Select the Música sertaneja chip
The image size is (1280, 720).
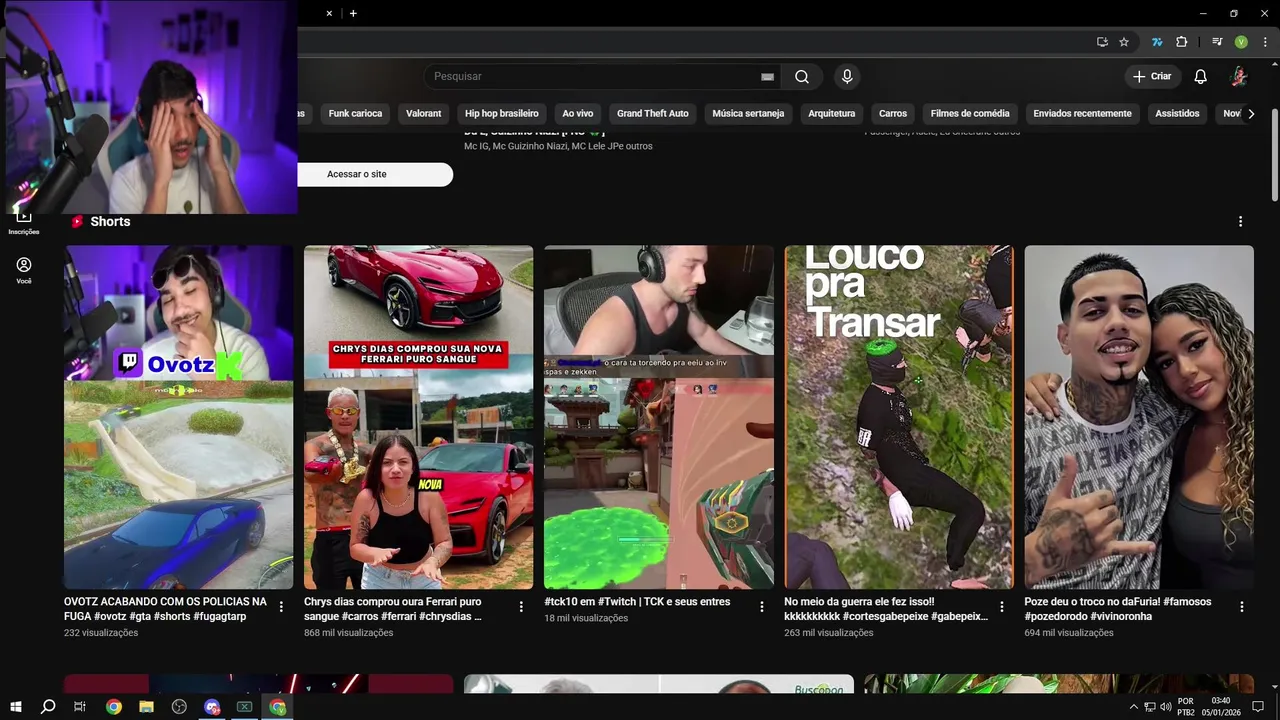point(748,114)
